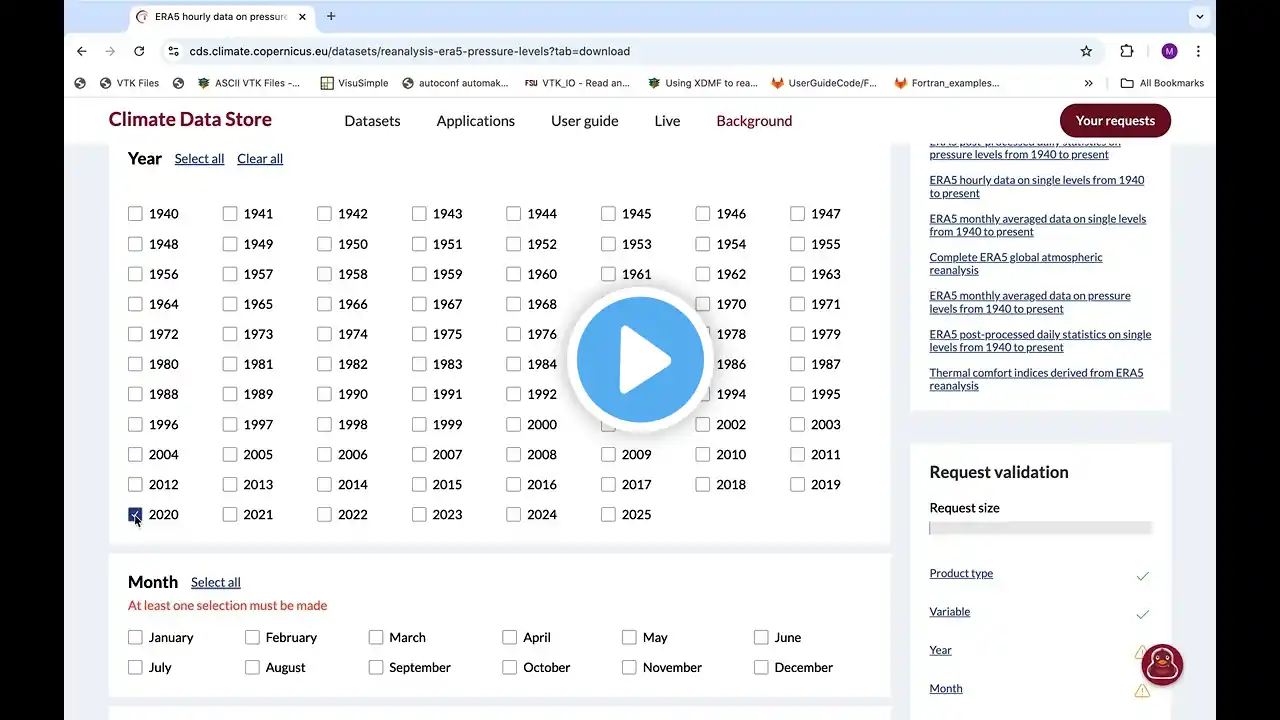The width and height of the screenshot is (1280, 720).
Task: Go forward to the next page
Action: click(x=110, y=51)
